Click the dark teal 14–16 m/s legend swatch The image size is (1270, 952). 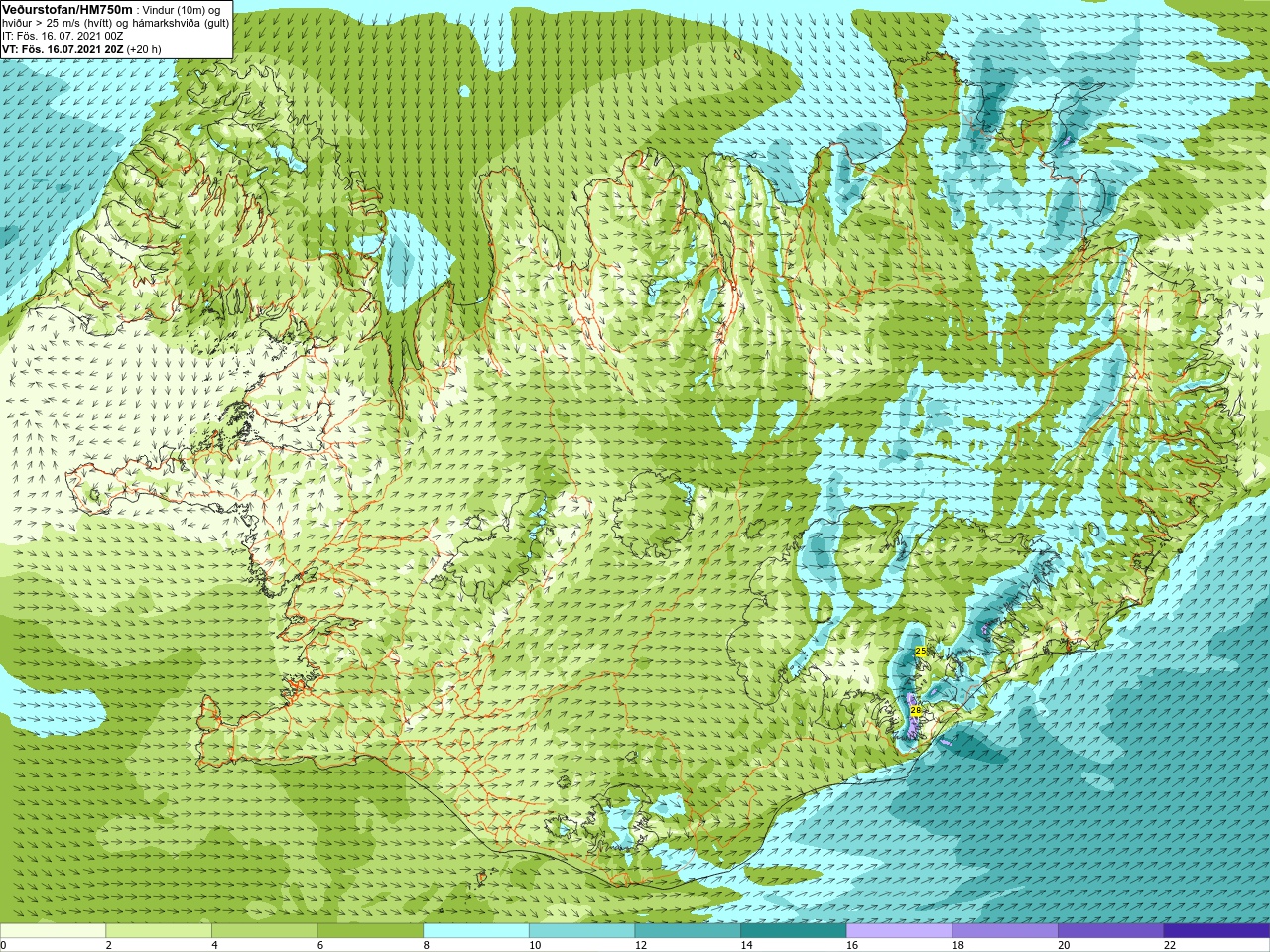click(x=794, y=931)
